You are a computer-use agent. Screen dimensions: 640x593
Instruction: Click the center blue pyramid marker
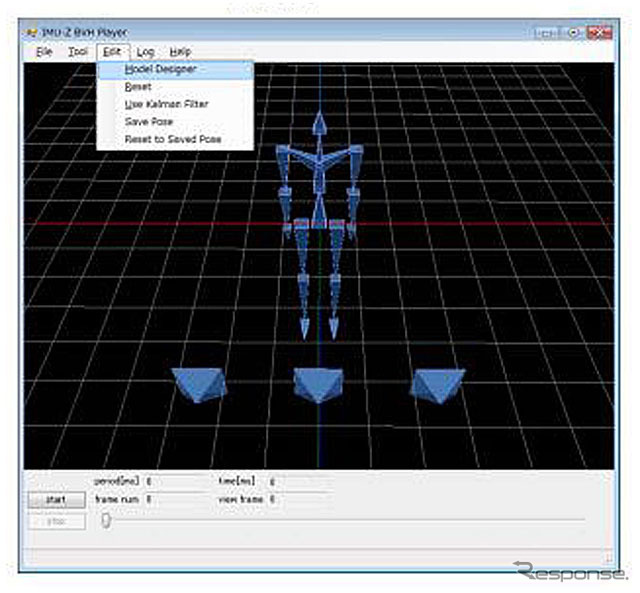(x=319, y=384)
